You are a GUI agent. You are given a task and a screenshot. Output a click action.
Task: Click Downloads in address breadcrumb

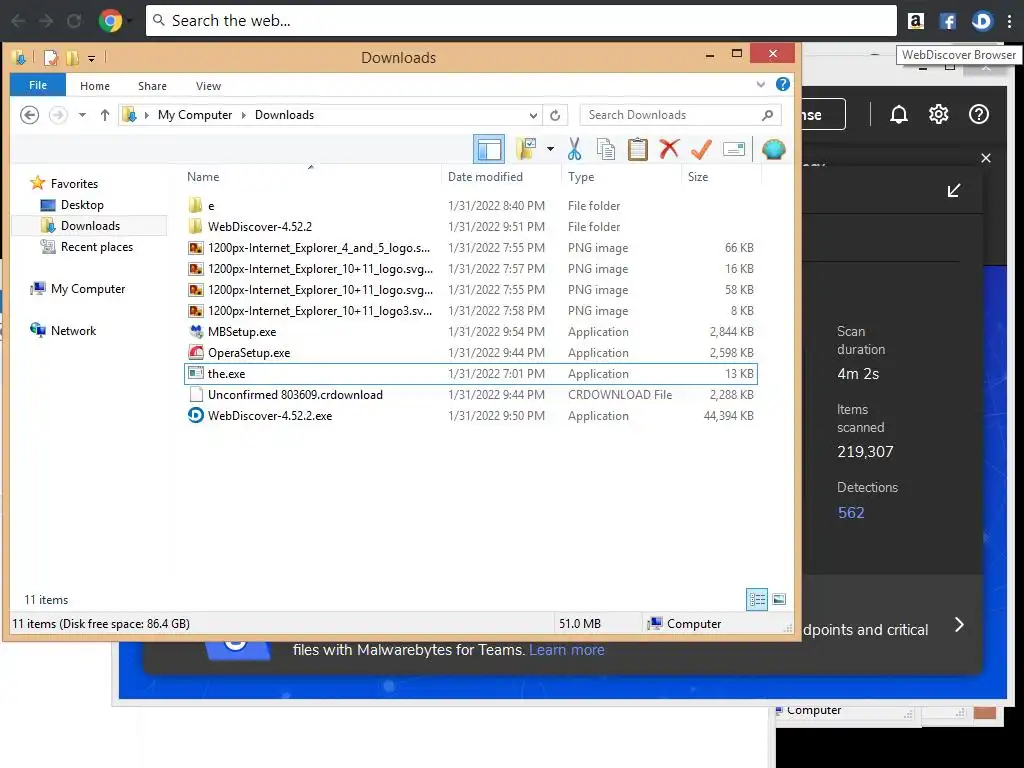click(284, 115)
